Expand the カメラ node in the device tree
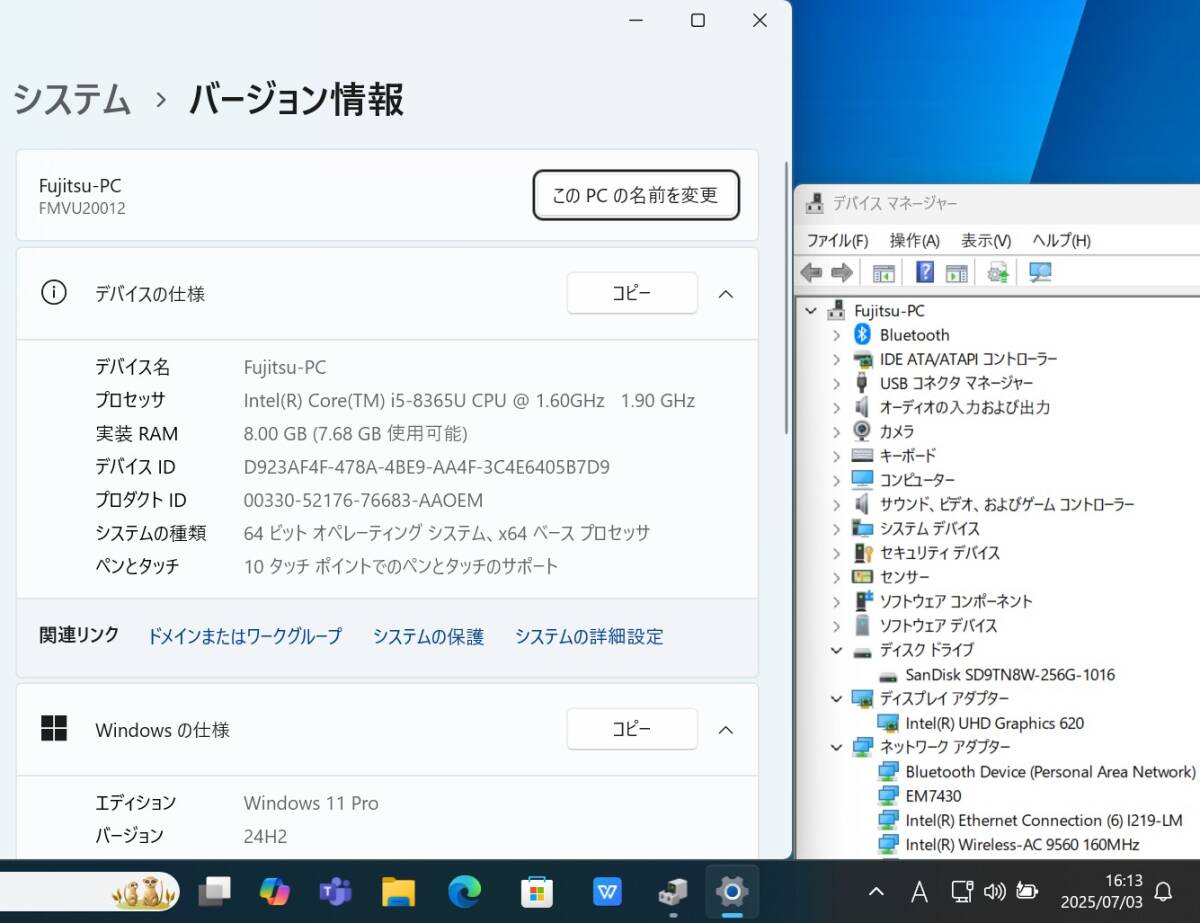Screen dimensions: 1200x923 pos(837,432)
